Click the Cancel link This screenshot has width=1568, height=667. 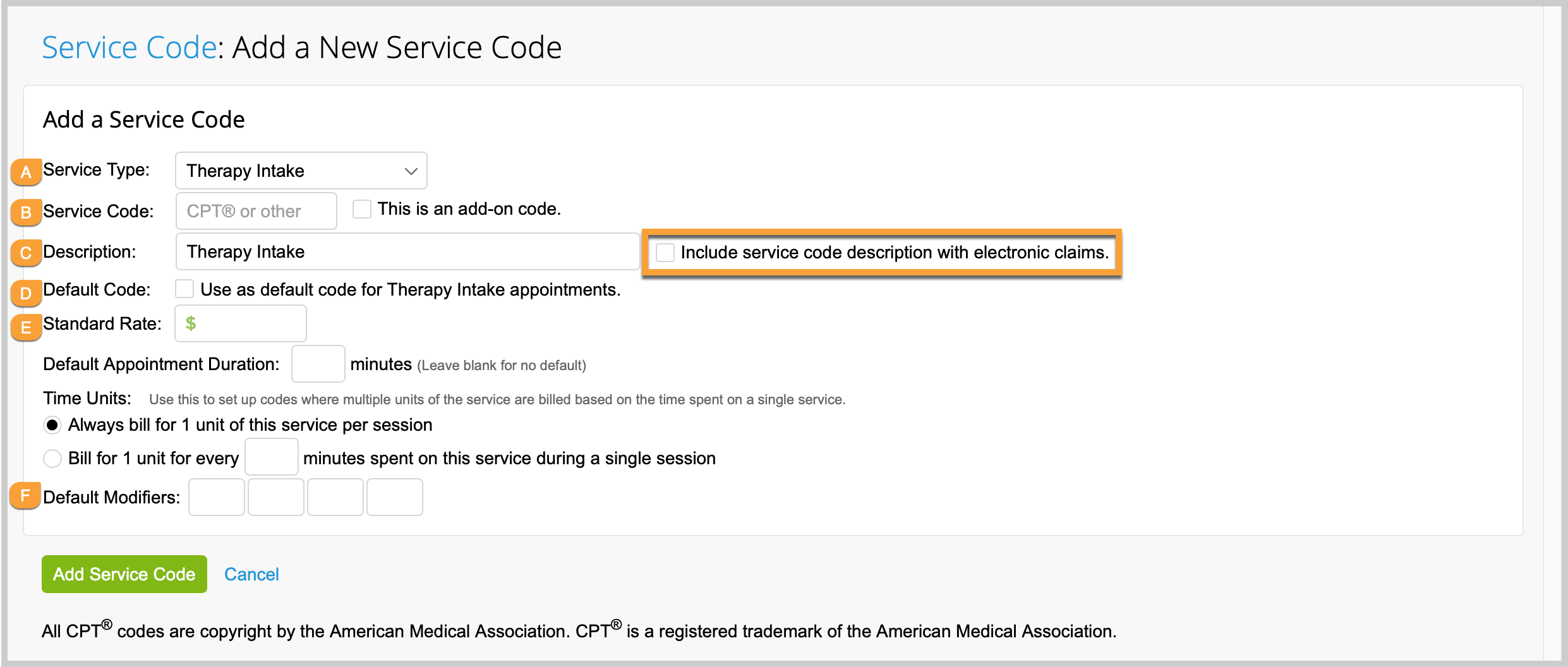(251, 574)
